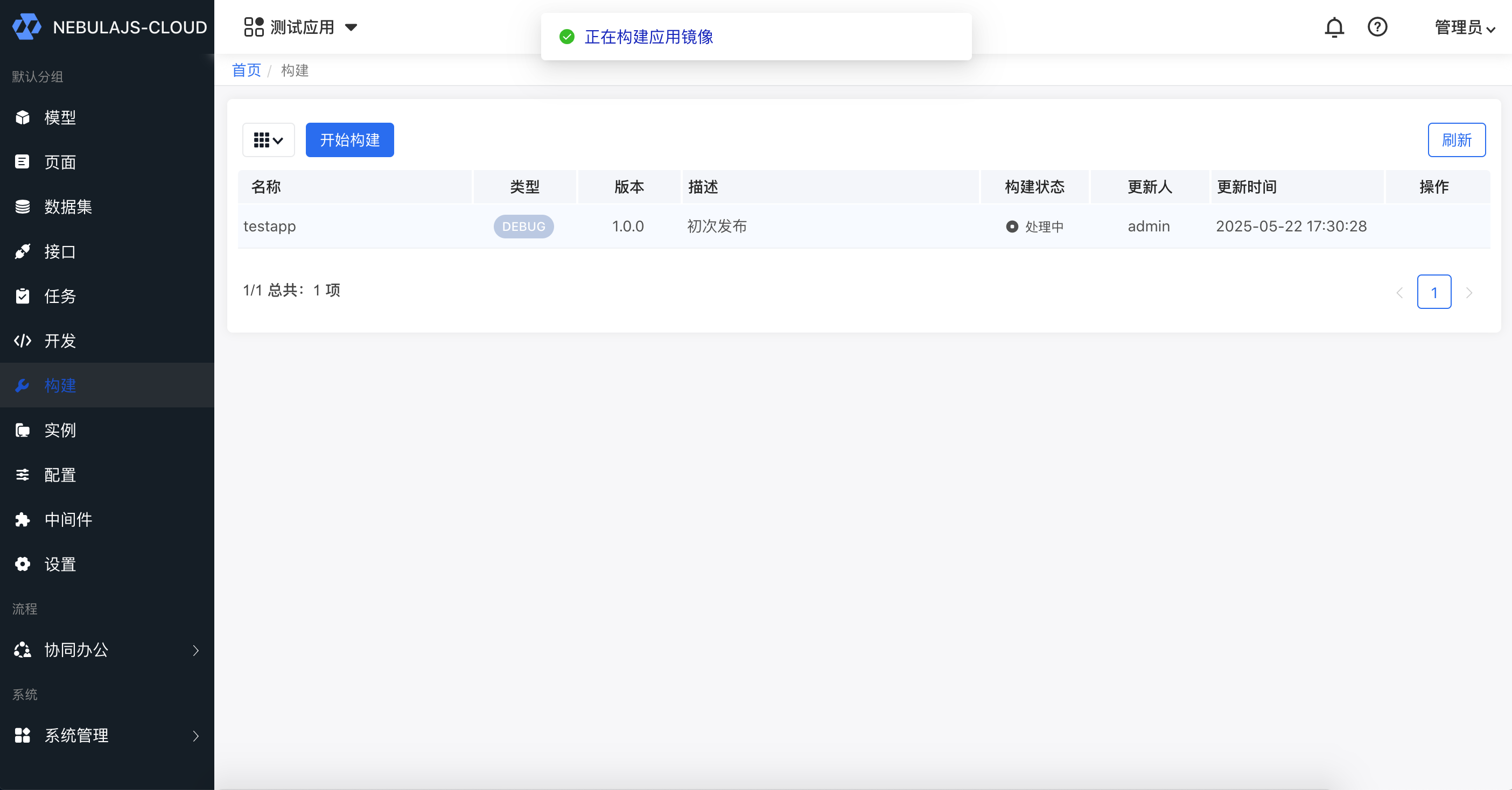Expand the 协同办公 sidebar group
The height and width of the screenshot is (790, 1512).
pos(107,650)
